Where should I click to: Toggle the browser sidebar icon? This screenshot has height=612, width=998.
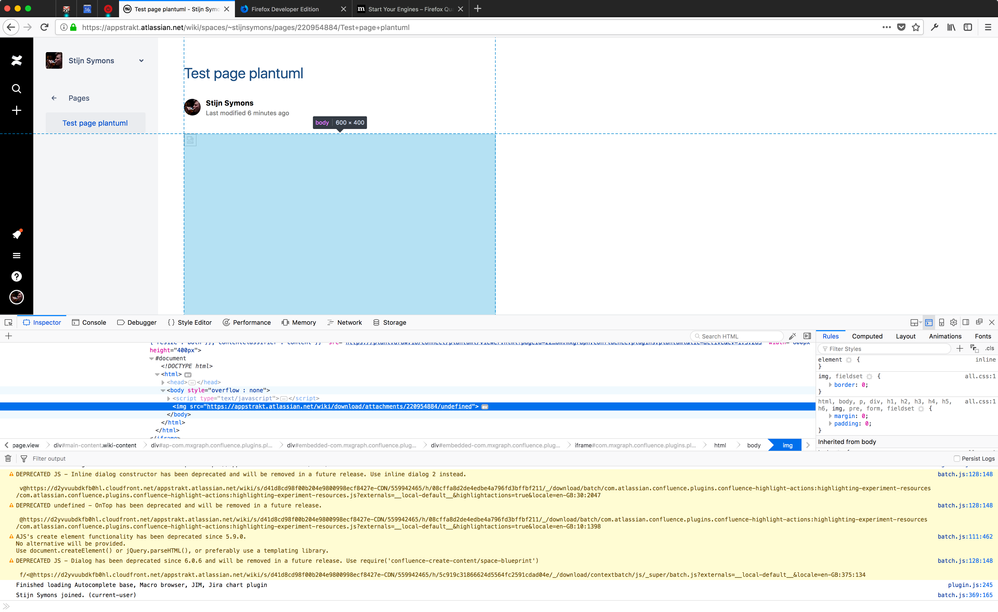tap(967, 27)
